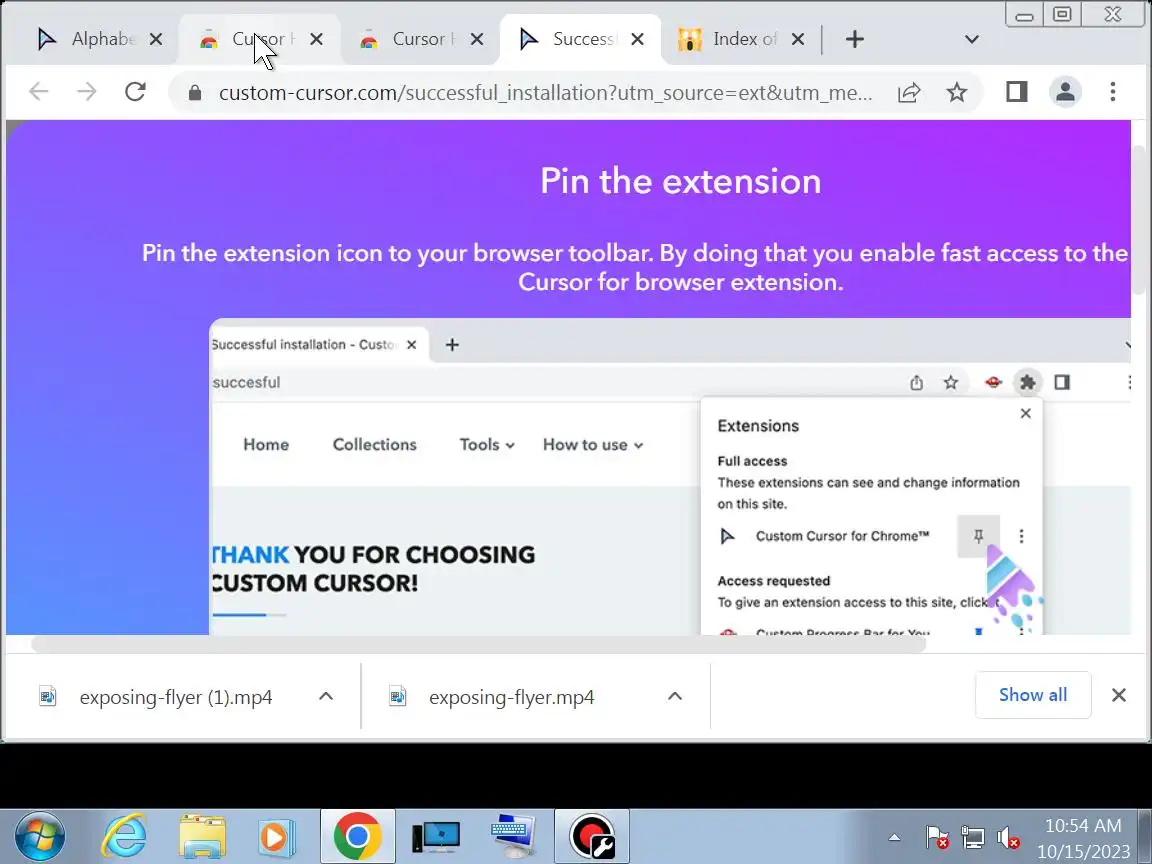Click the Pin the extension heading
This screenshot has height=864, width=1152.
coord(680,181)
